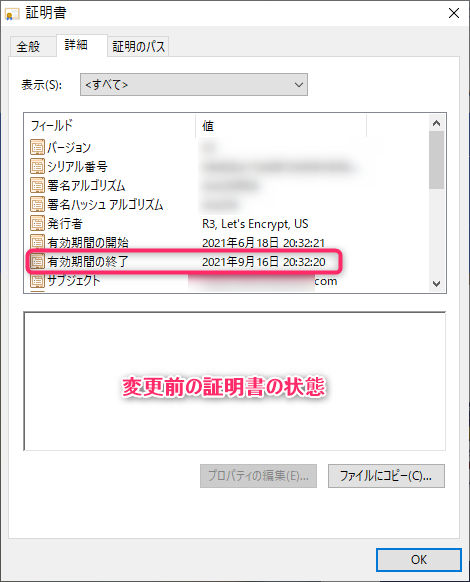This screenshot has width=470, height=582.
Task: Click the list scroll-down arrow
Action: pos(437,284)
